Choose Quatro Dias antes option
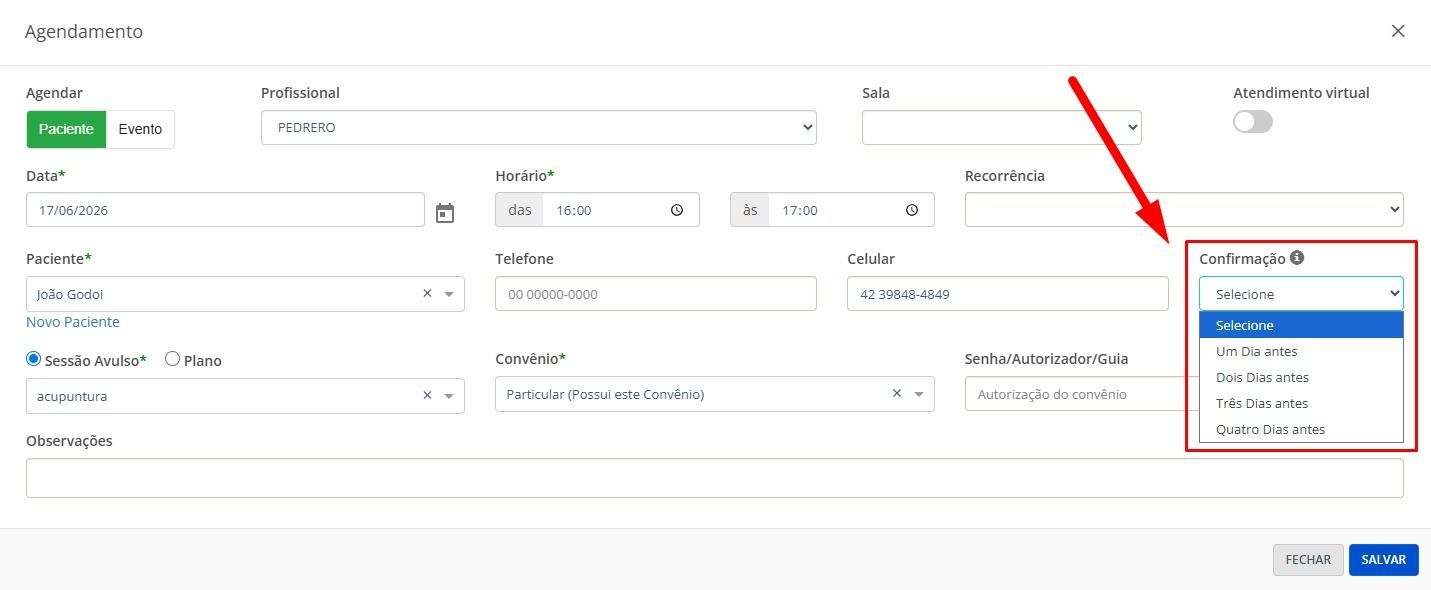 point(1301,429)
